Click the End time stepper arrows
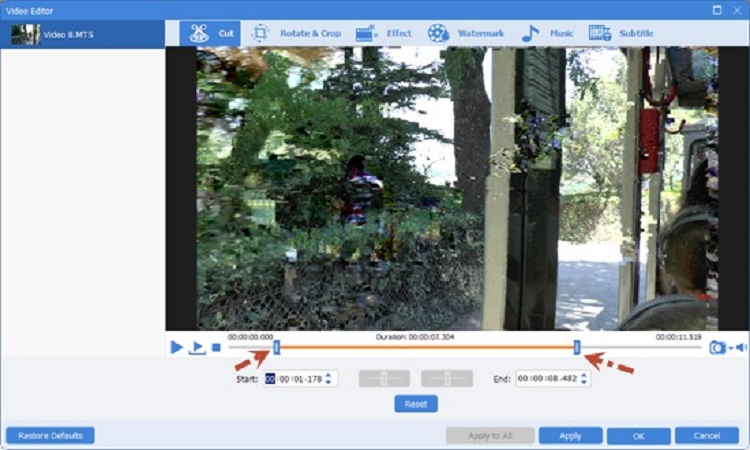This screenshot has height=450, width=750. point(585,379)
